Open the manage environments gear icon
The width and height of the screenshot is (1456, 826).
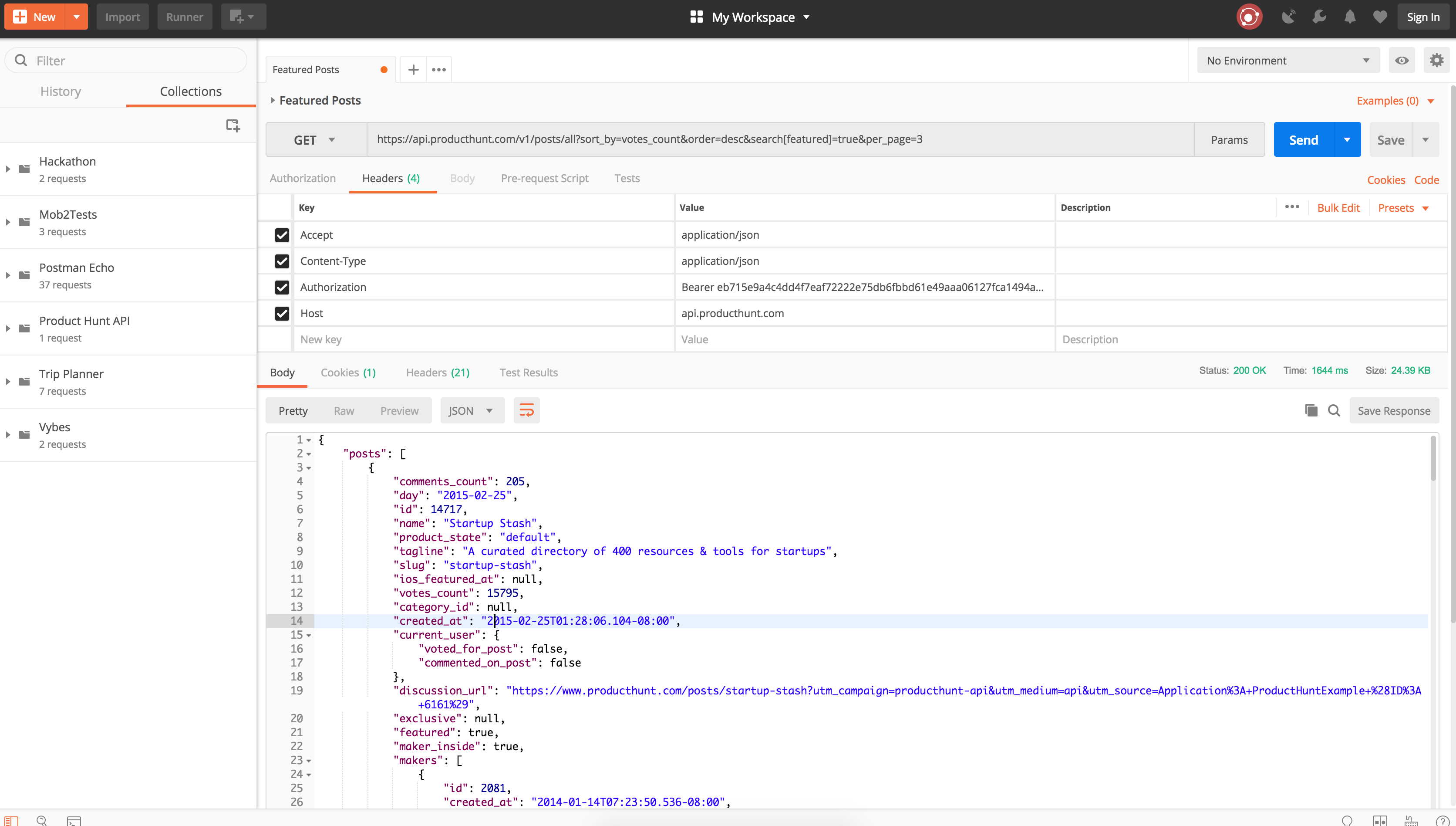(x=1436, y=61)
